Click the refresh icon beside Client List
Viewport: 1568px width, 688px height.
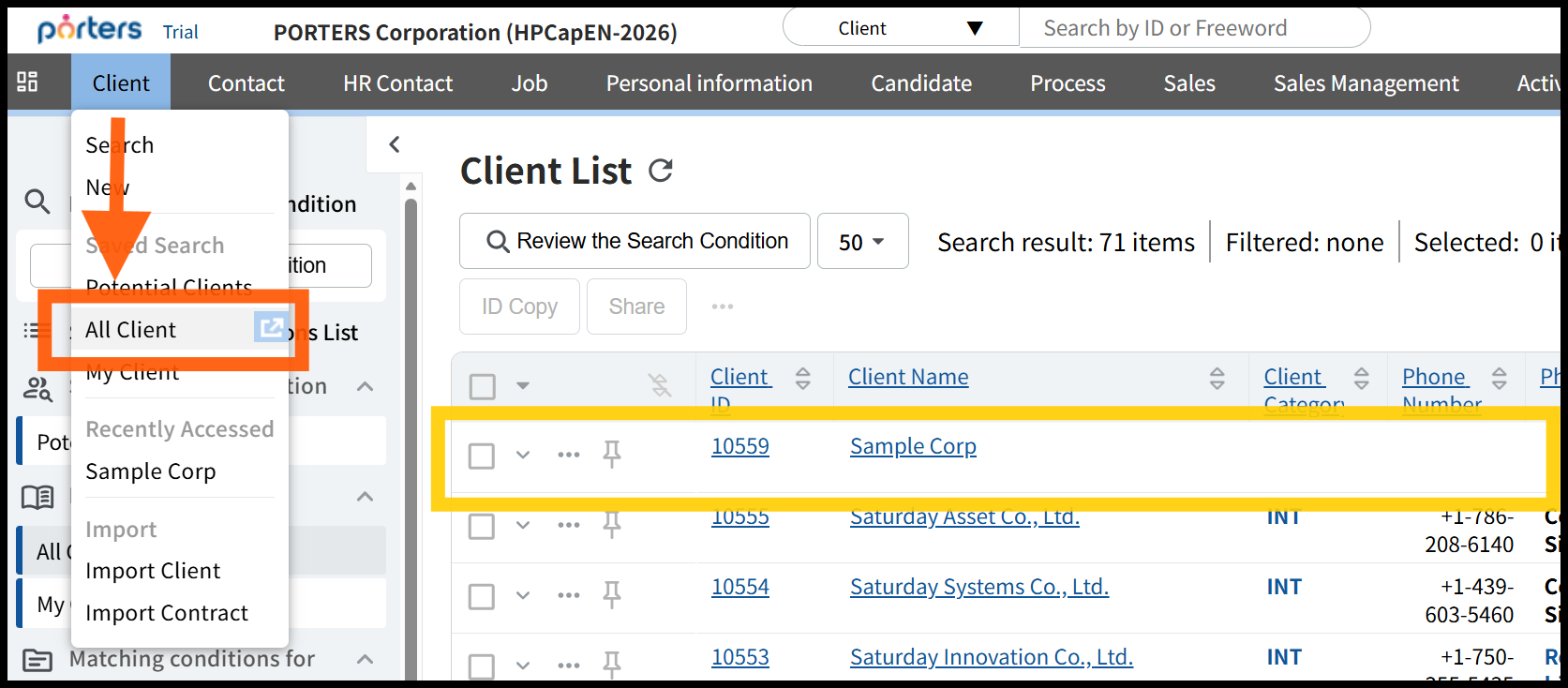click(x=661, y=171)
